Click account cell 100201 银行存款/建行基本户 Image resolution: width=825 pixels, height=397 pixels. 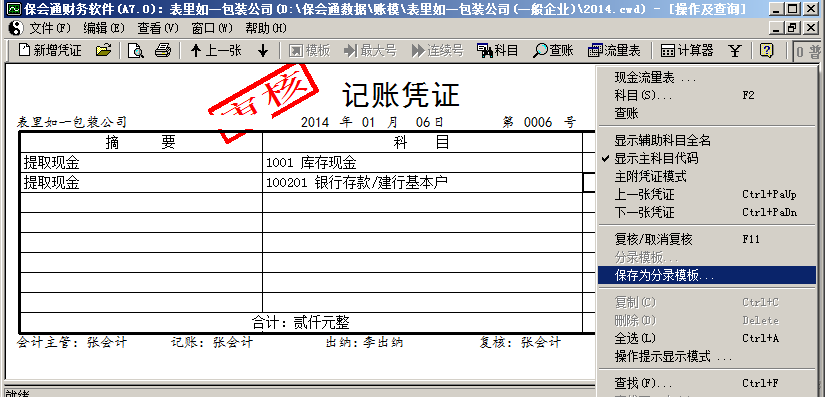(422, 182)
